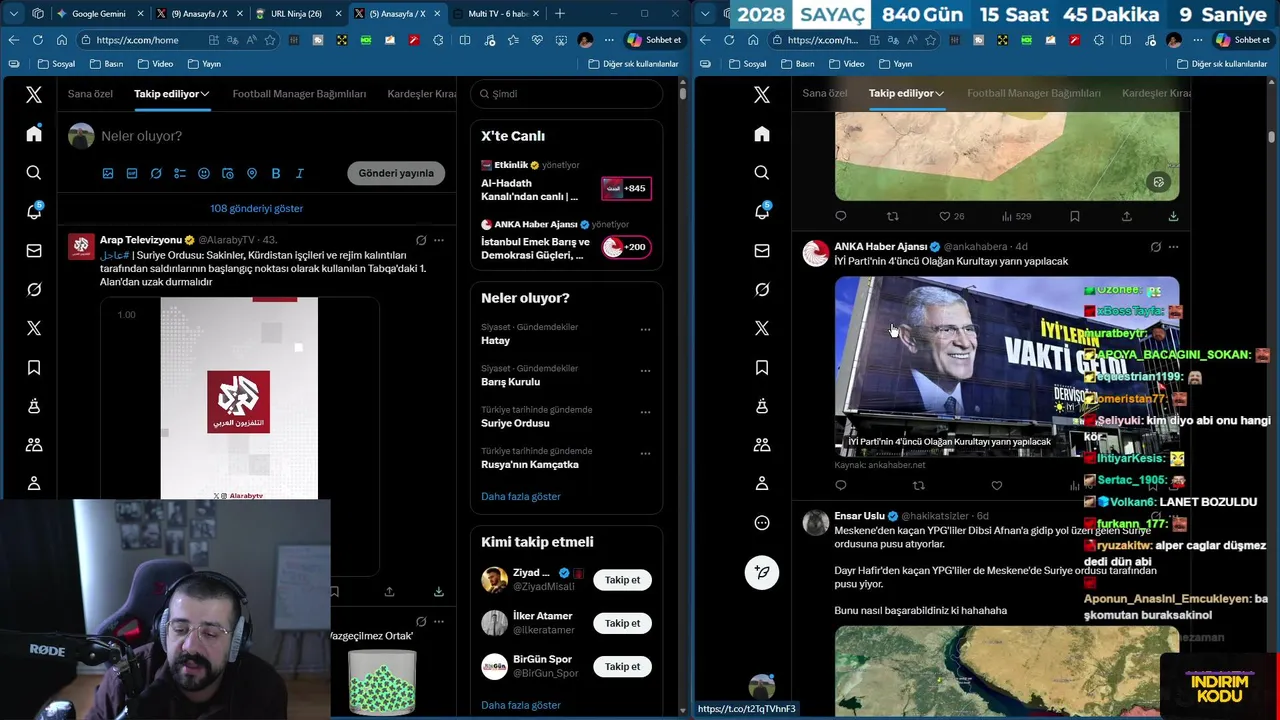Screen dimensions: 1280x720
Task: Toggle split screen in the left browser toolbar
Action: pos(464,40)
